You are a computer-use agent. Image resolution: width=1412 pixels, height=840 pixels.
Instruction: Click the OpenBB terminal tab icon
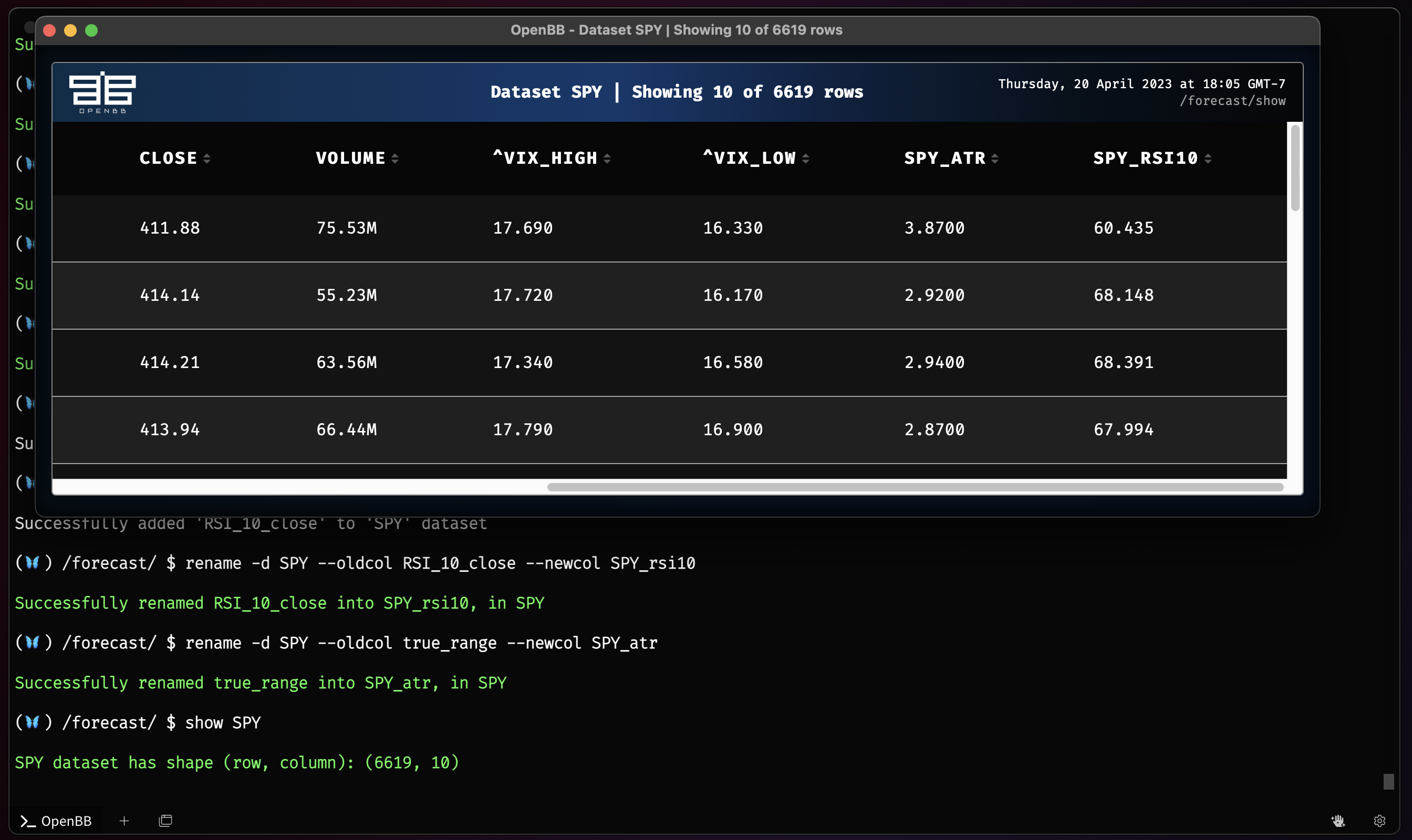pyautogui.click(x=29, y=819)
